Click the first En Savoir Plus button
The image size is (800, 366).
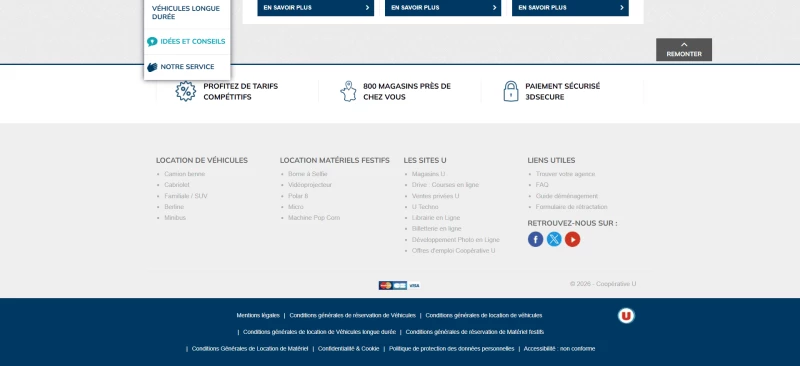pyautogui.click(x=315, y=8)
